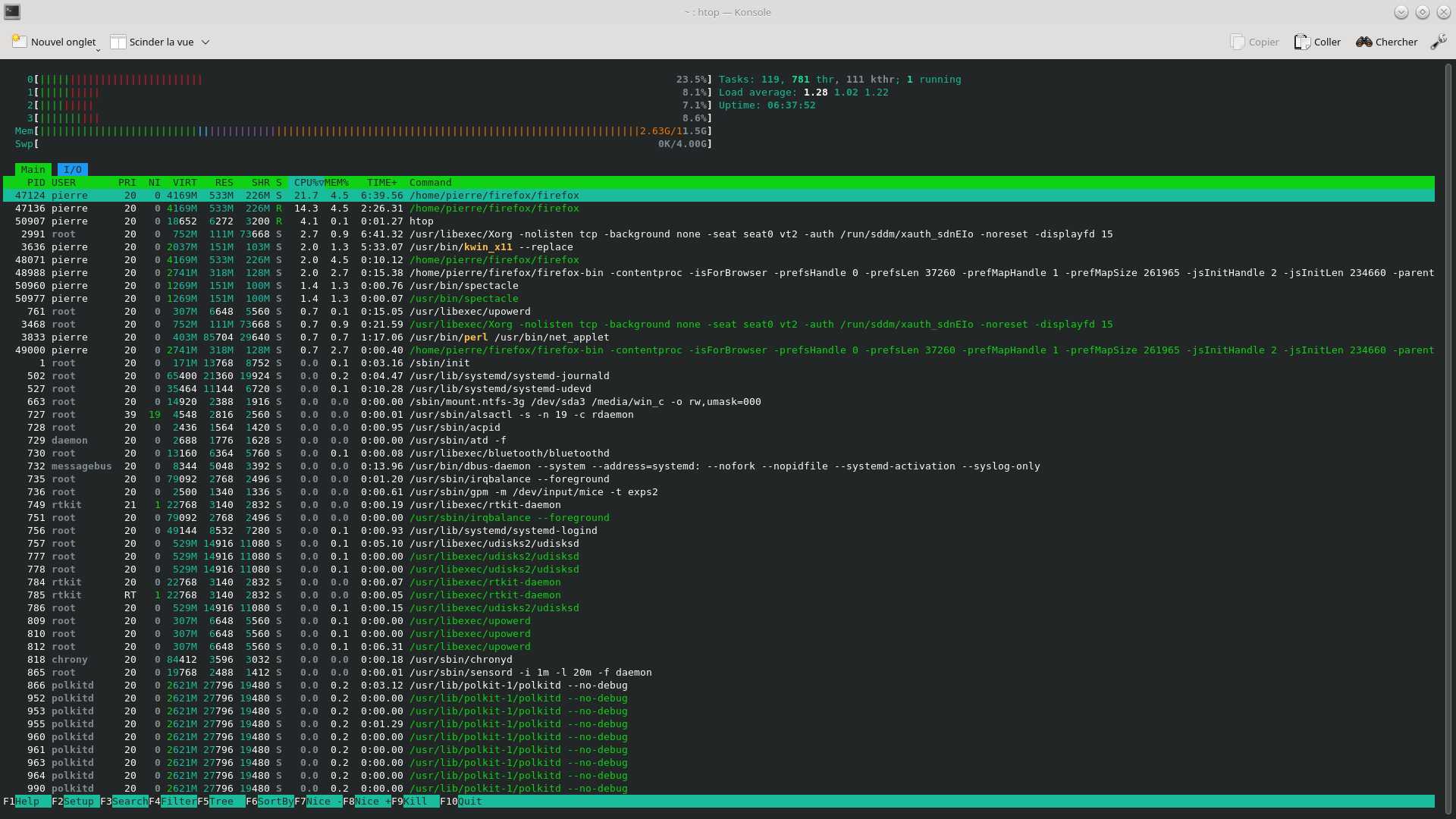Select the mount.ntfs-3g process row
This screenshot has width=1456, height=819.
click(x=719, y=401)
